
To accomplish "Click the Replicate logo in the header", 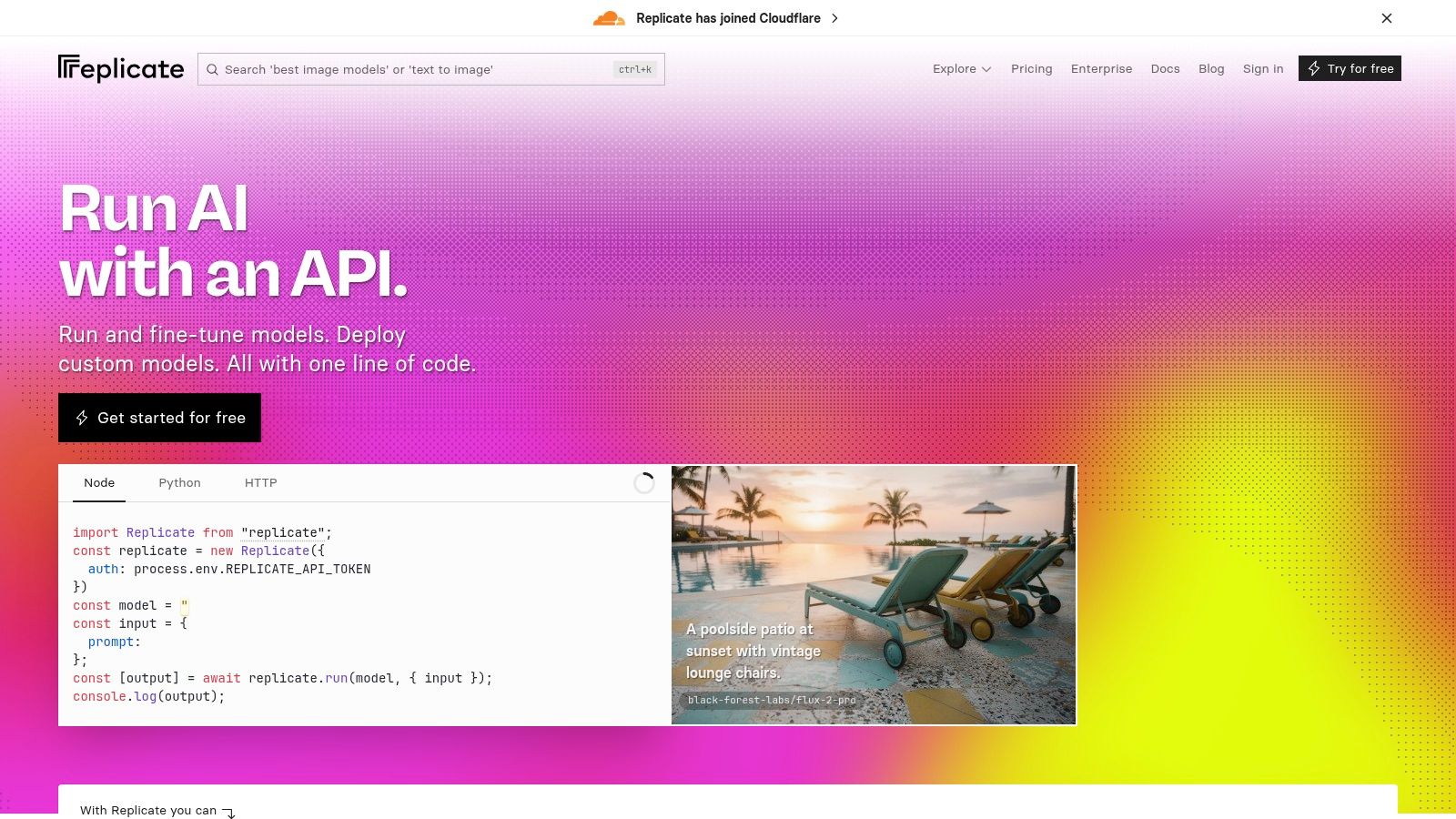I will [121, 68].
